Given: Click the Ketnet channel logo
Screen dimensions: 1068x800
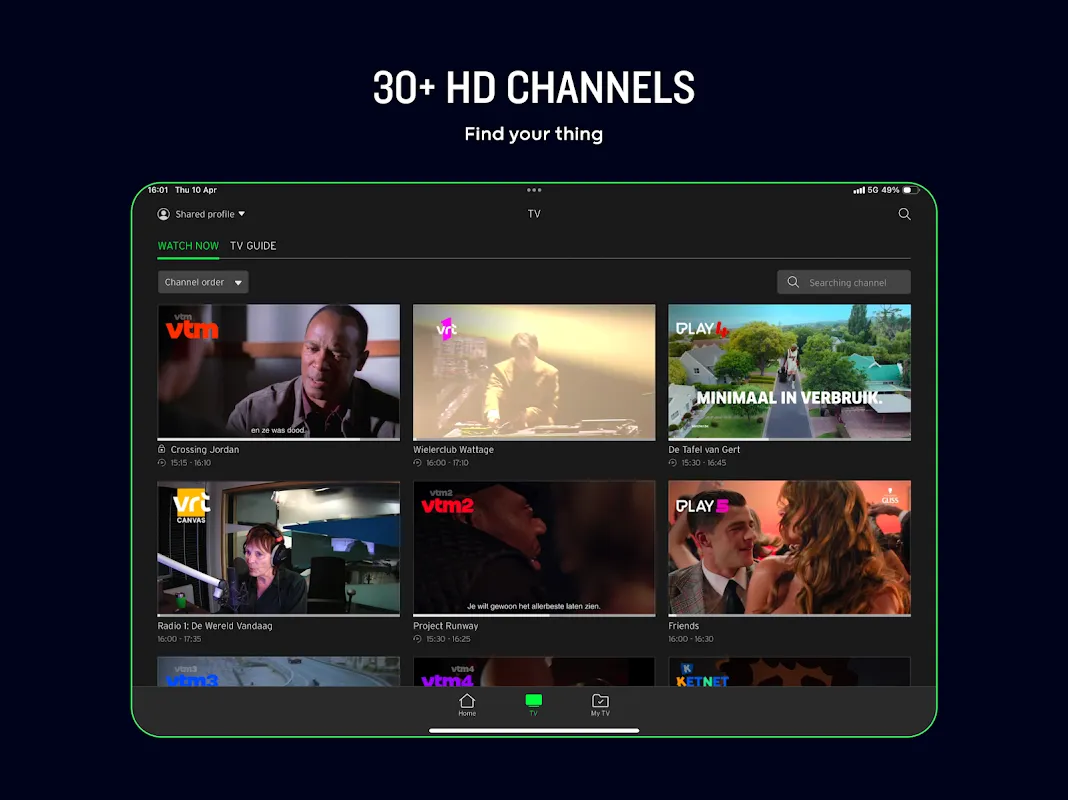Looking at the screenshot, I should pos(702,676).
